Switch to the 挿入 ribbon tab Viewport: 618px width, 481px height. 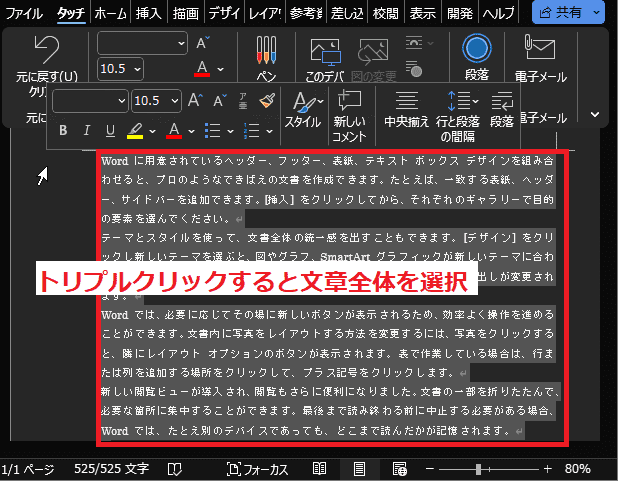coord(149,13)
